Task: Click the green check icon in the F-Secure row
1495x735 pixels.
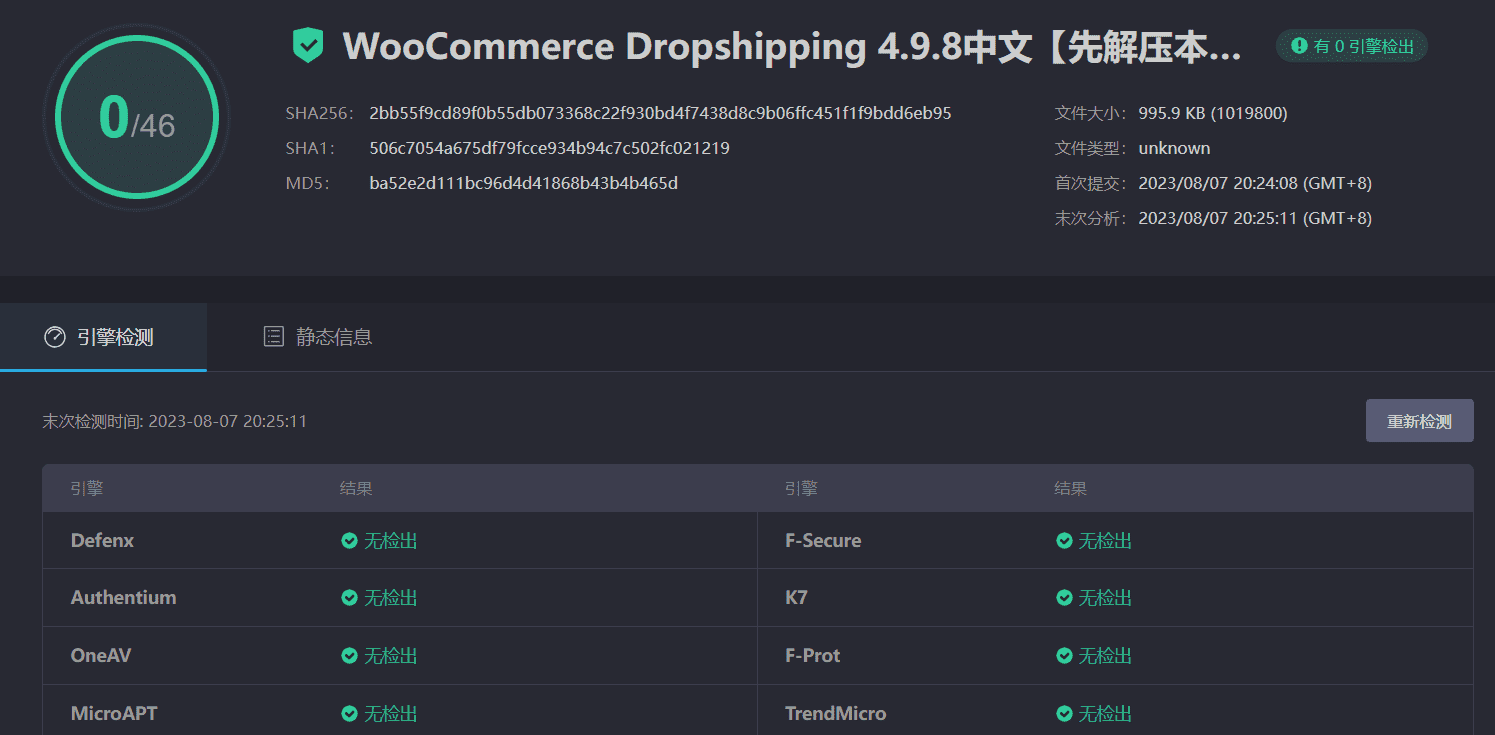Action: [x=1064, y=541]
